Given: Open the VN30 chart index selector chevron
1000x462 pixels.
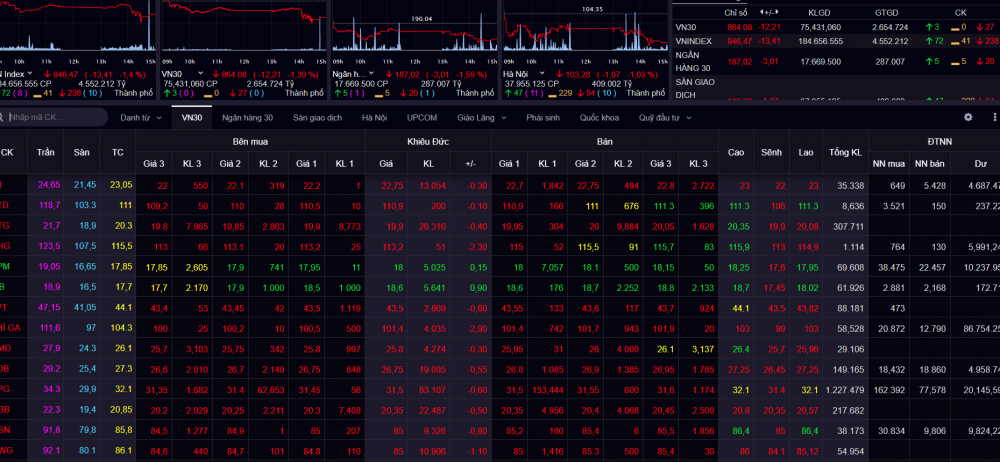Looking at the screenshot, I should click(x=200, y=73).
